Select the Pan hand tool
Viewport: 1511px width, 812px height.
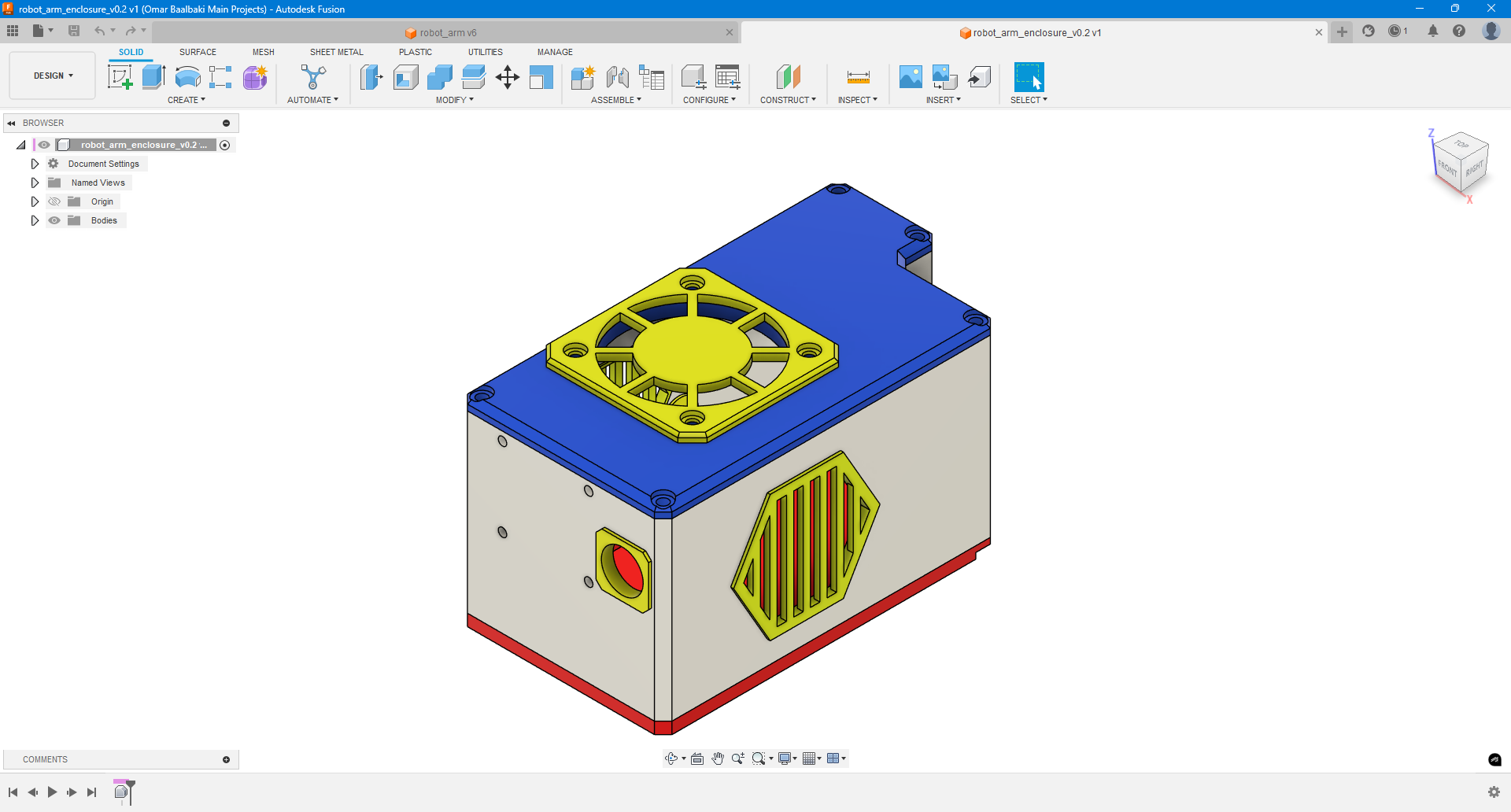pyautogui.click(x=718, y=758)
